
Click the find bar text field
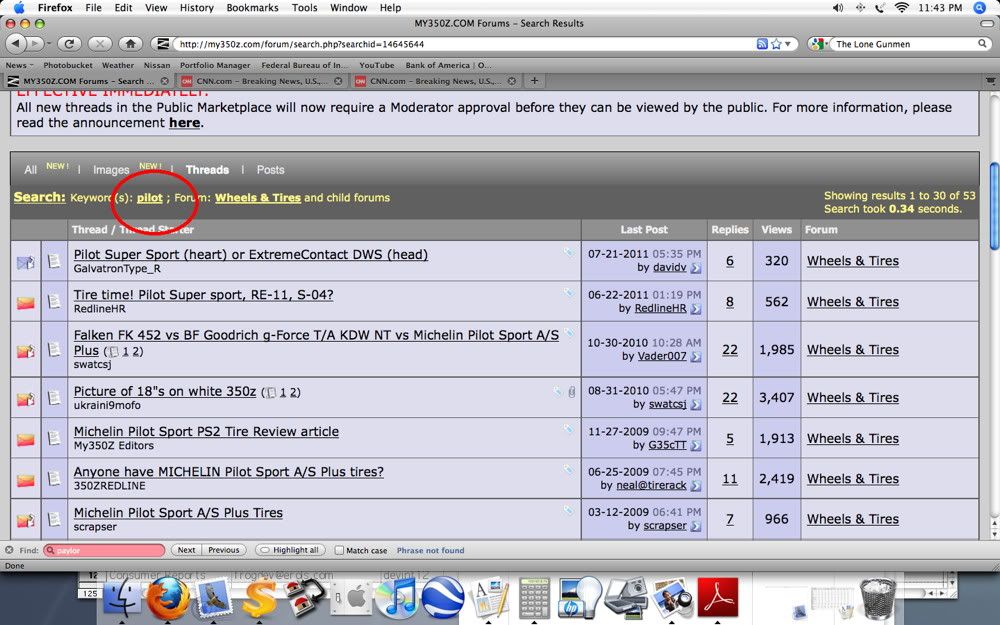pyautogui.click(x=105, y=550)
